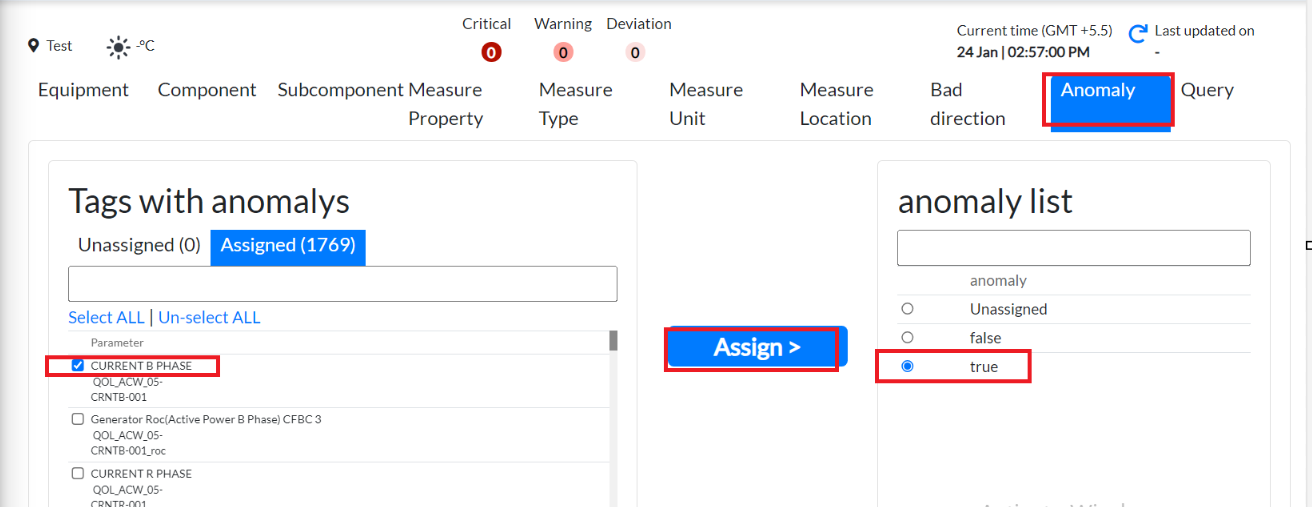This screenshot has height=507, width=1312.
Task: Switch to the Unassigned (0) tab
Action: [139, 245]
